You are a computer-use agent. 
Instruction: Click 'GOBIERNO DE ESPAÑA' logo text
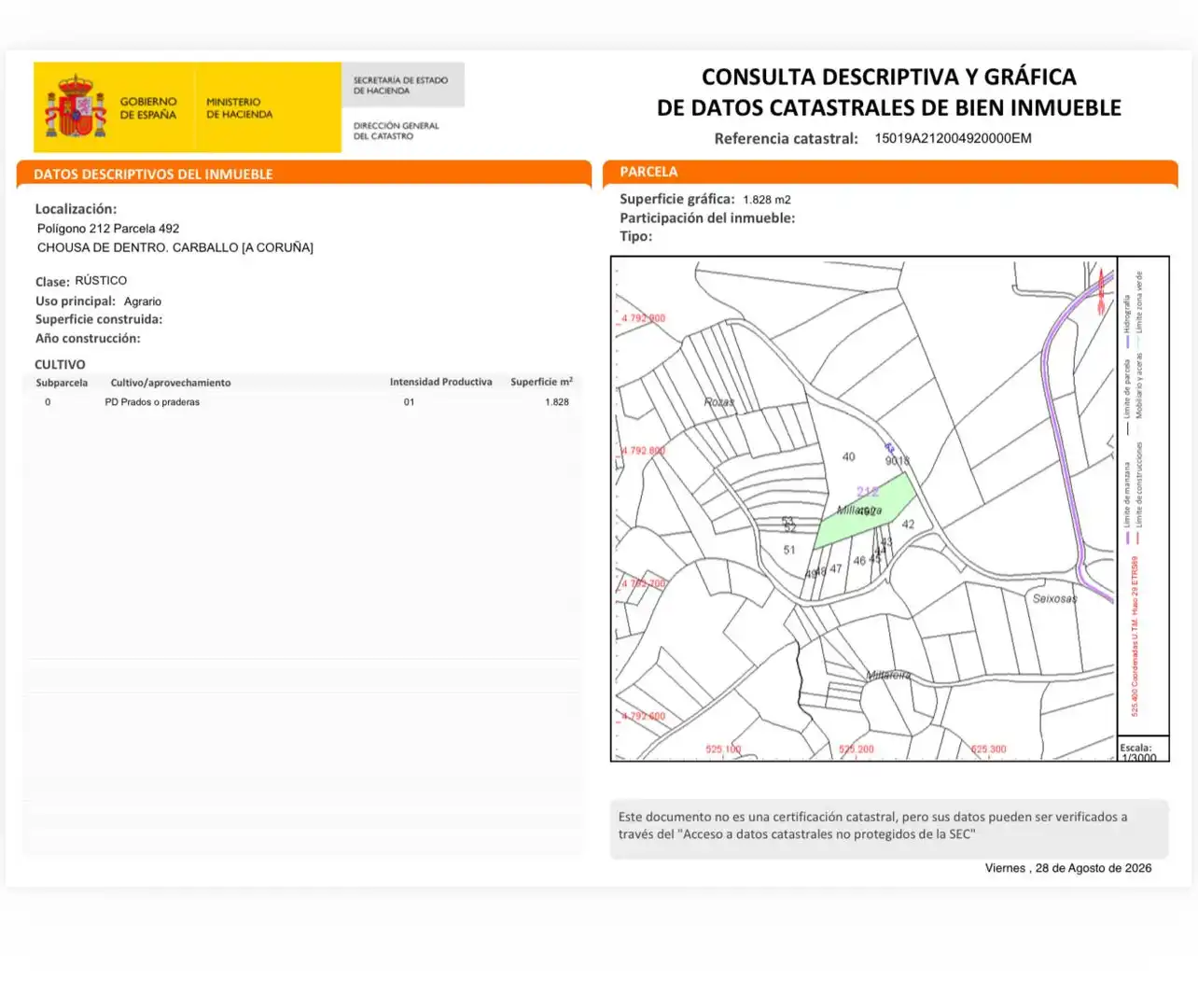147,108
